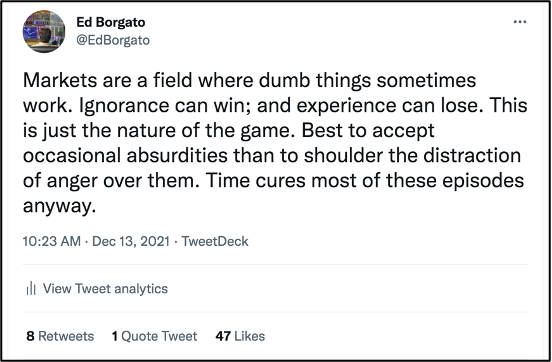Screen dimensions: 552x362
Task: Click the phrase occasional absurdities in tweet
Action: (125, 155)
